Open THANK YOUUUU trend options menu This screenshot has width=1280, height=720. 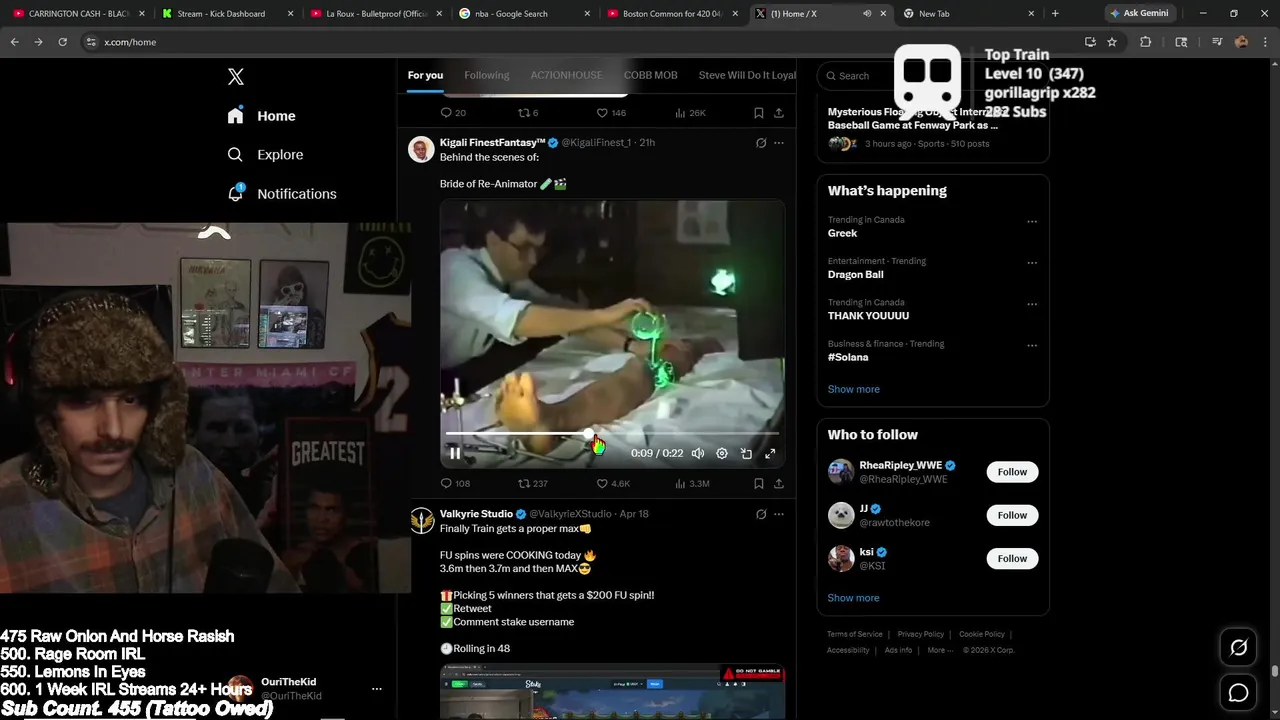point(1032,304)
